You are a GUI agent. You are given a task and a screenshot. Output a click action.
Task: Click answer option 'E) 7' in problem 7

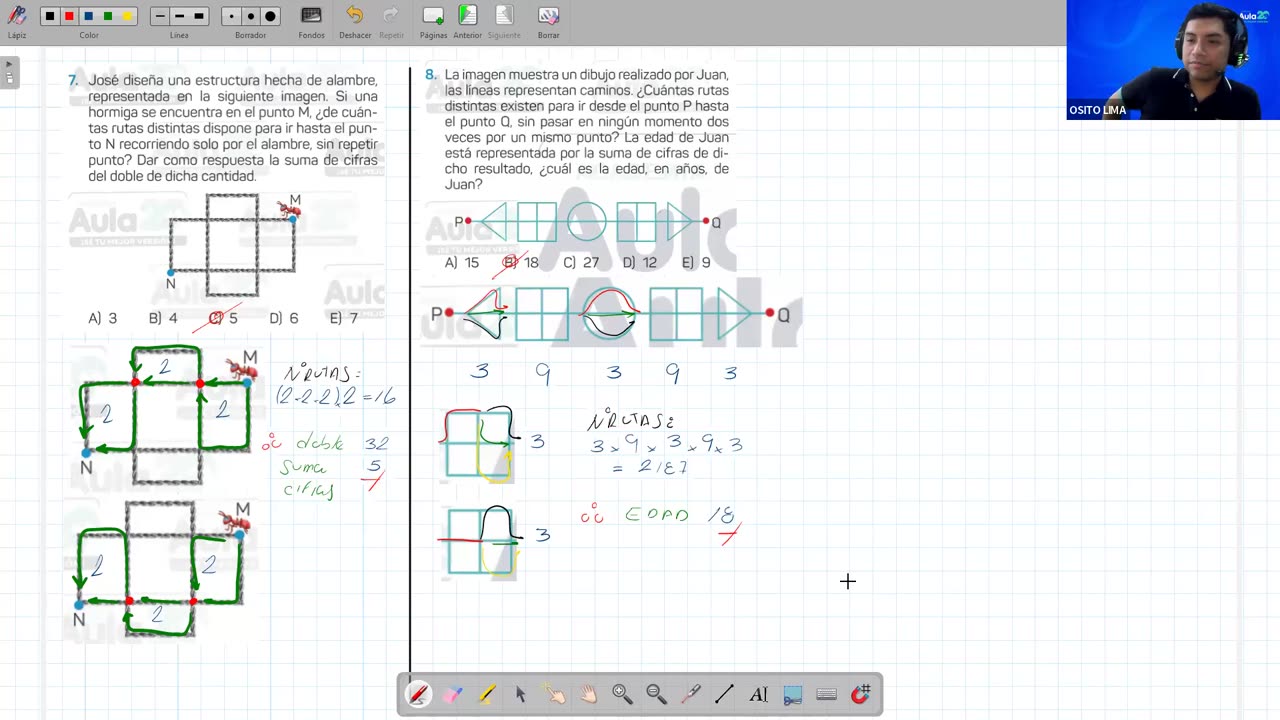(x=344, y=318)
